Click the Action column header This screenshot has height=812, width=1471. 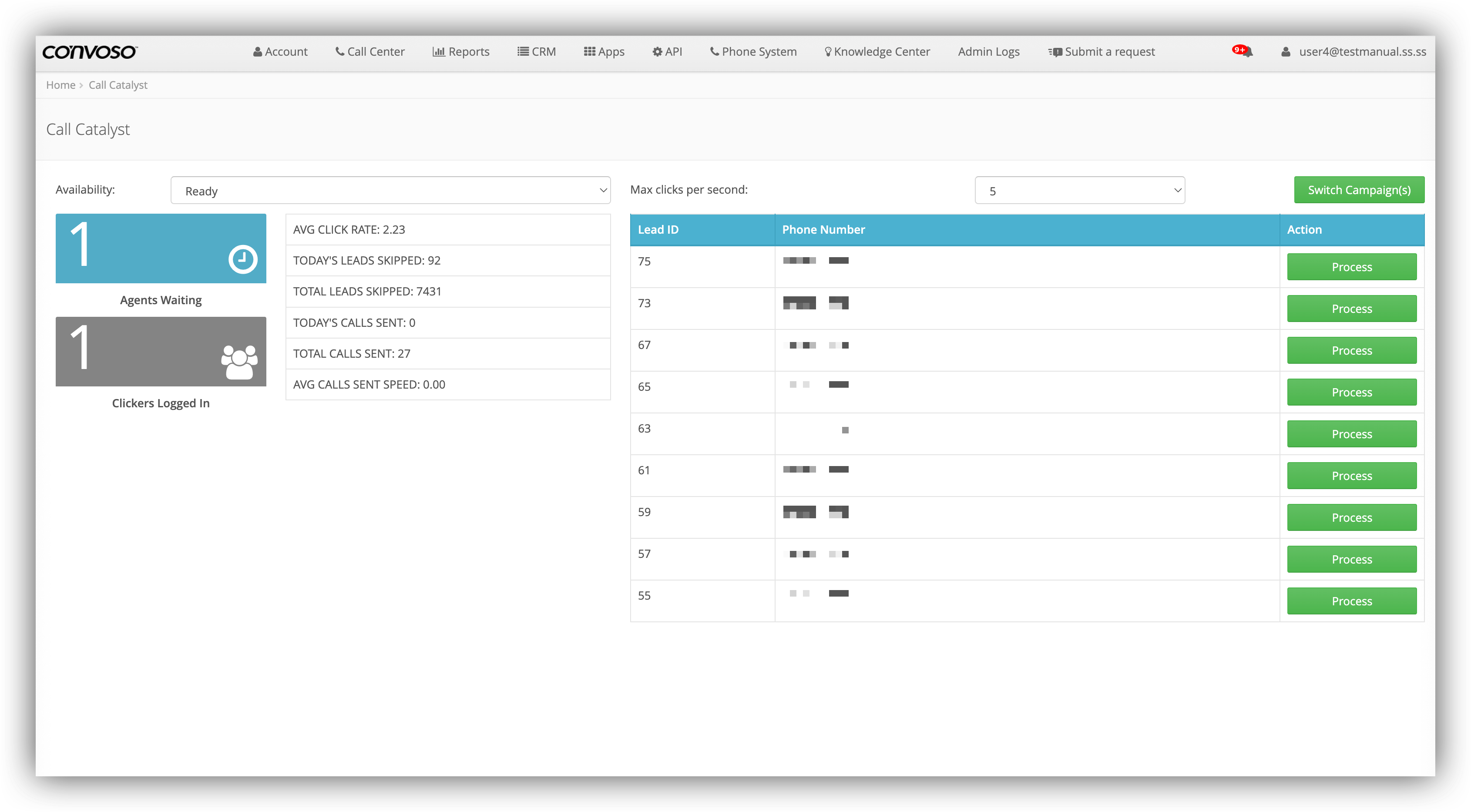click(x=1352, y=230)
